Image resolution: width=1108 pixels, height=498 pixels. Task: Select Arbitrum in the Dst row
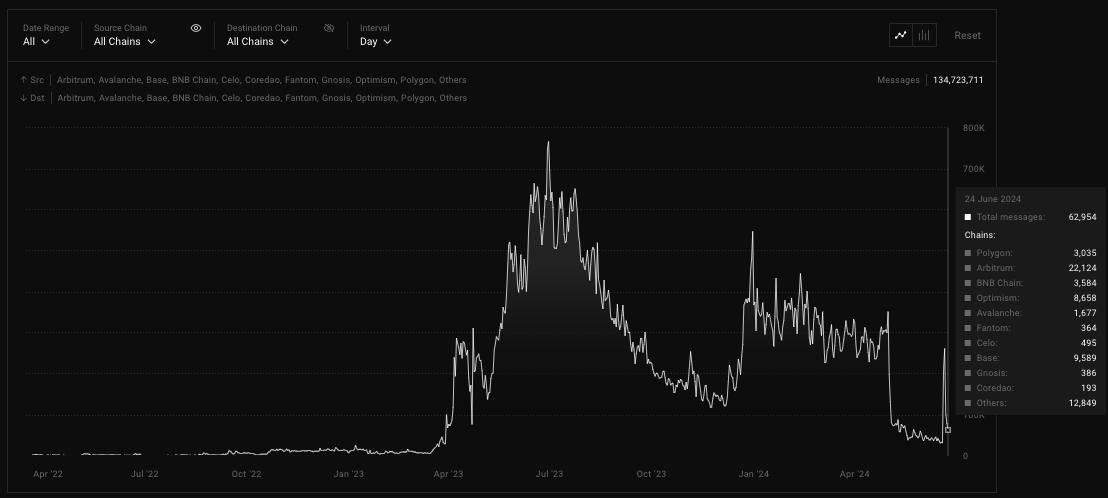76,98
